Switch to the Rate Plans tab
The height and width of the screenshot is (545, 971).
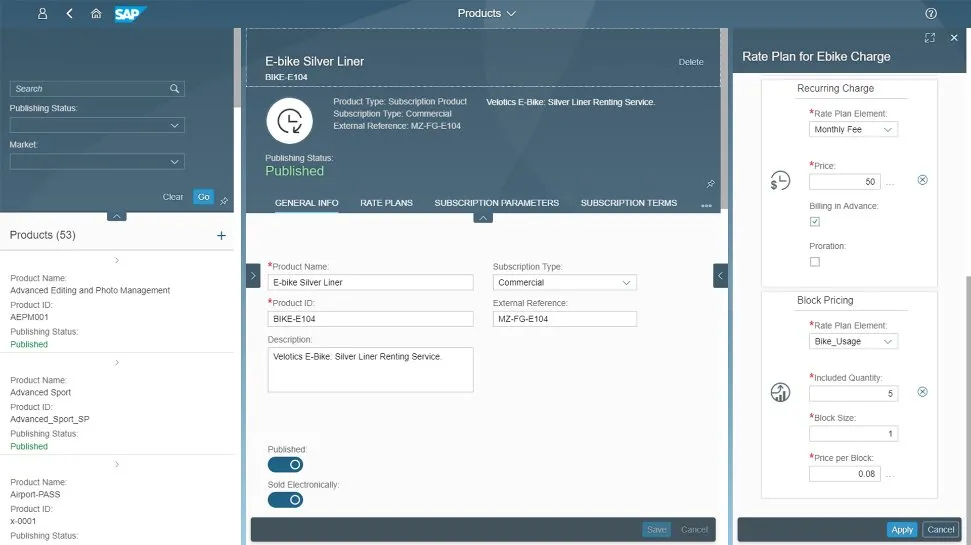[386, 203]
